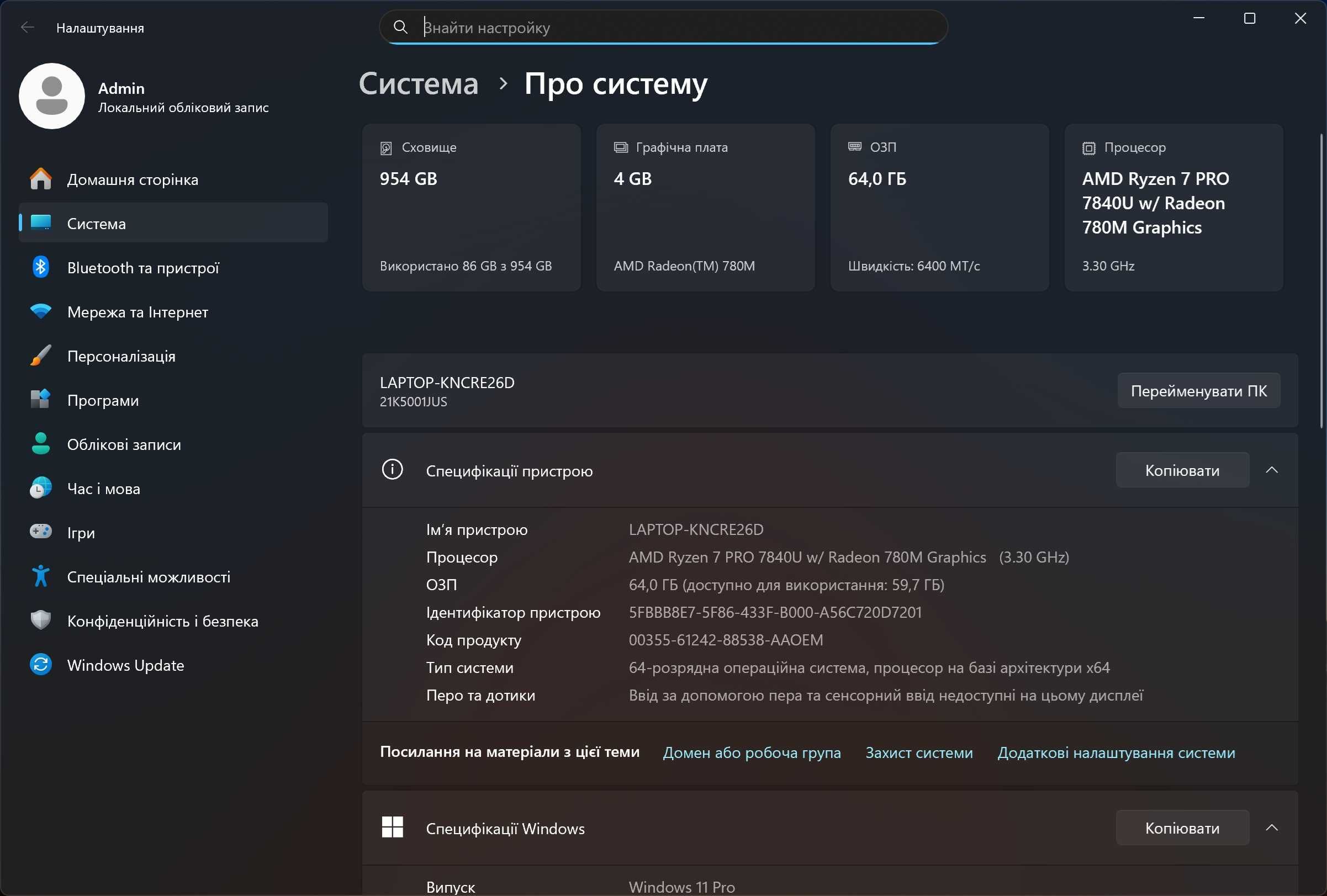Click Windows 11 Pro edition value
1327x896 pixels.
681,886
